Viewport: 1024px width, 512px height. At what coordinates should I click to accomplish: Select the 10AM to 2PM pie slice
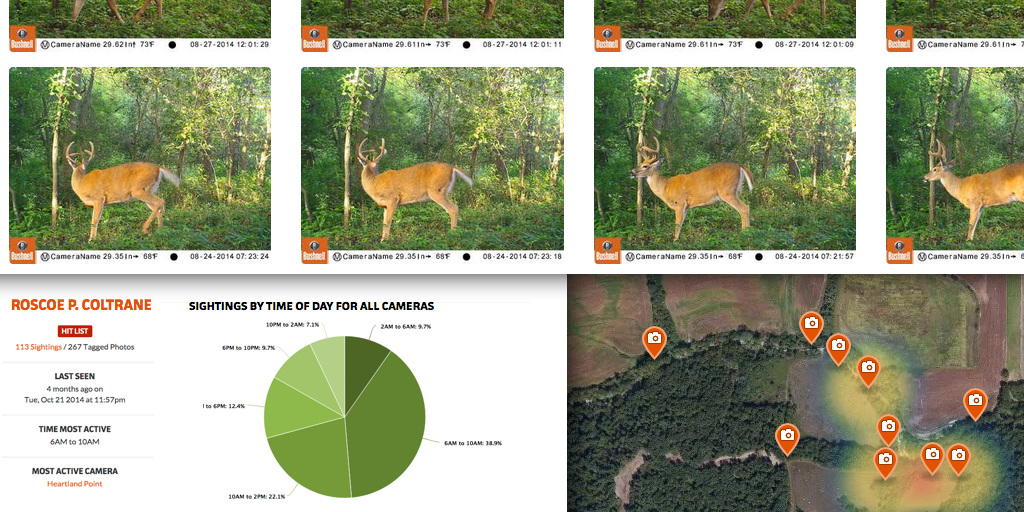[x=307, y=460]
